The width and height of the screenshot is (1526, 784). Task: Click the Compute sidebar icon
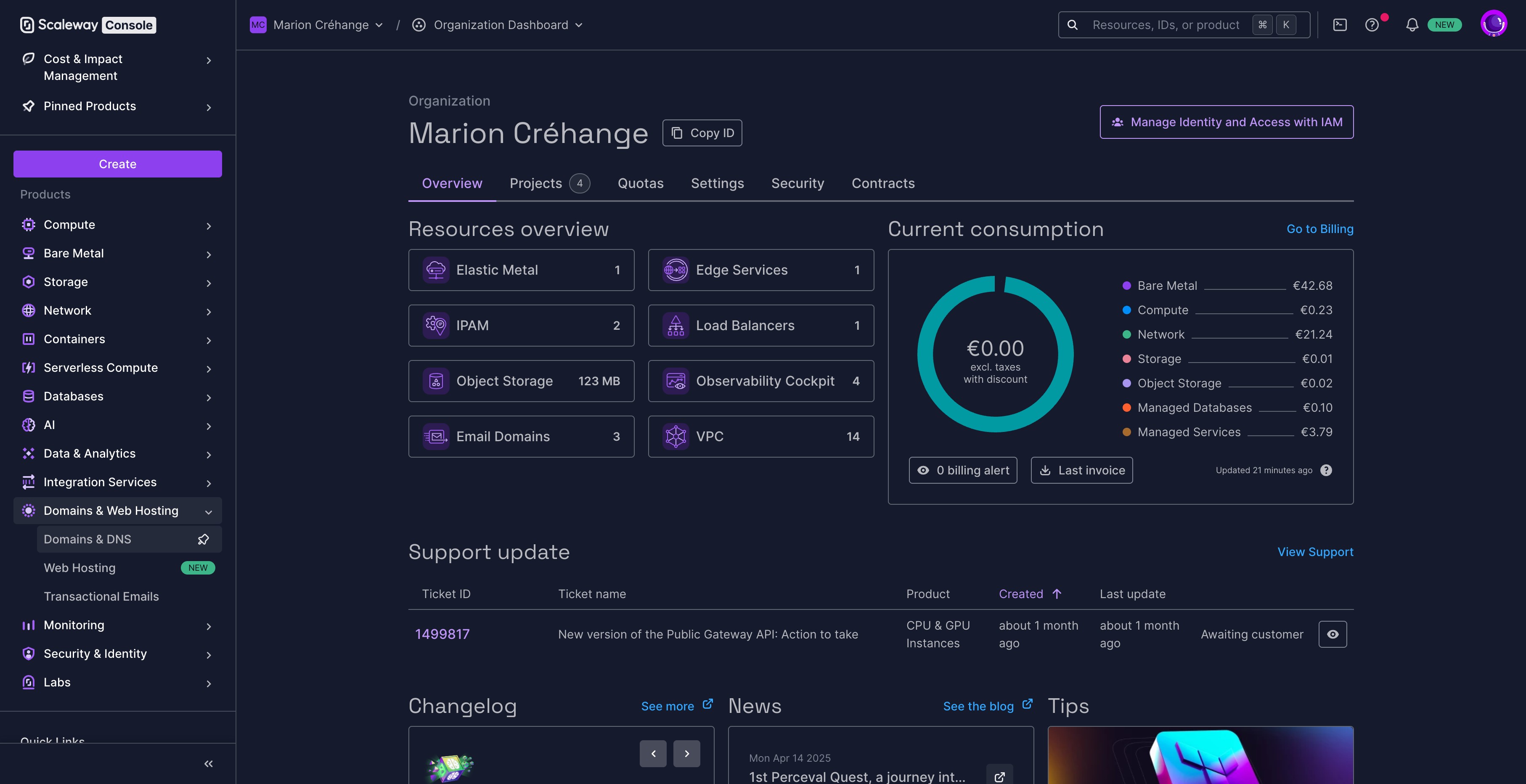pos(29,225)
